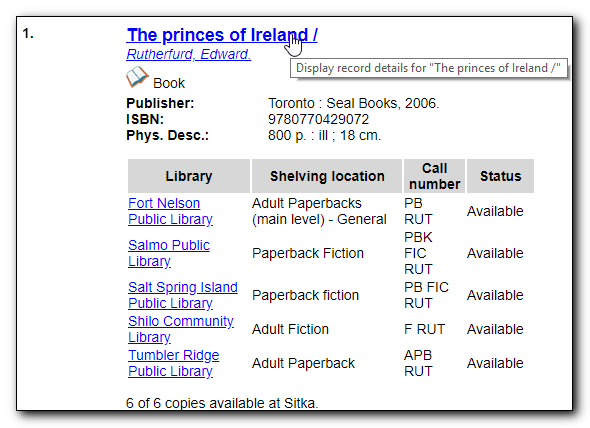Open Salt Spring Island Public Library link
Image resolution: width=590 pixels, height=428 pixels.
pos(183,295)
